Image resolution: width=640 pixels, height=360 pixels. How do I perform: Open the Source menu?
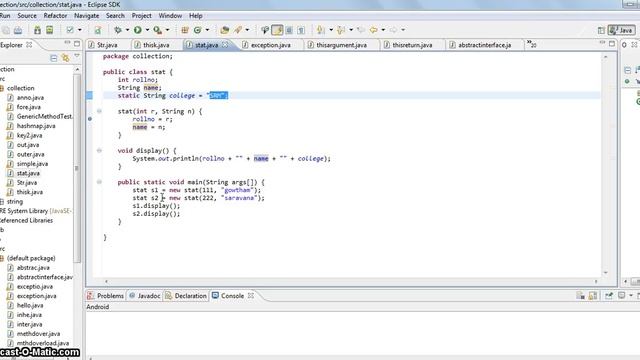pyautogui.click(x=27, y=16)
